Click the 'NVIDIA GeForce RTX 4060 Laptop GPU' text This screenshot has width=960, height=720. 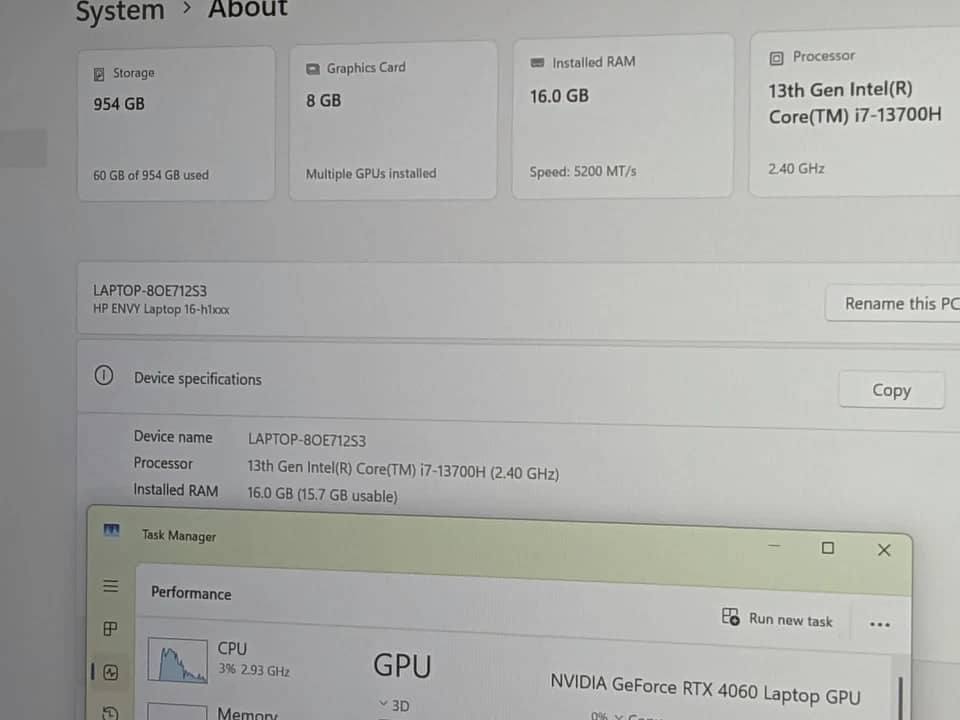click(x=705, y=689)
